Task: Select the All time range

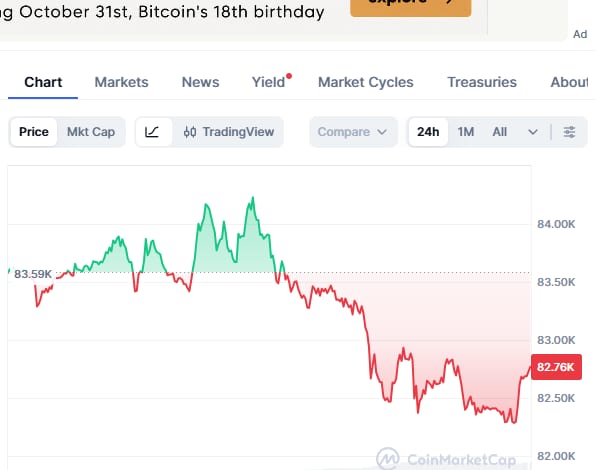Action: click(499, 132)
